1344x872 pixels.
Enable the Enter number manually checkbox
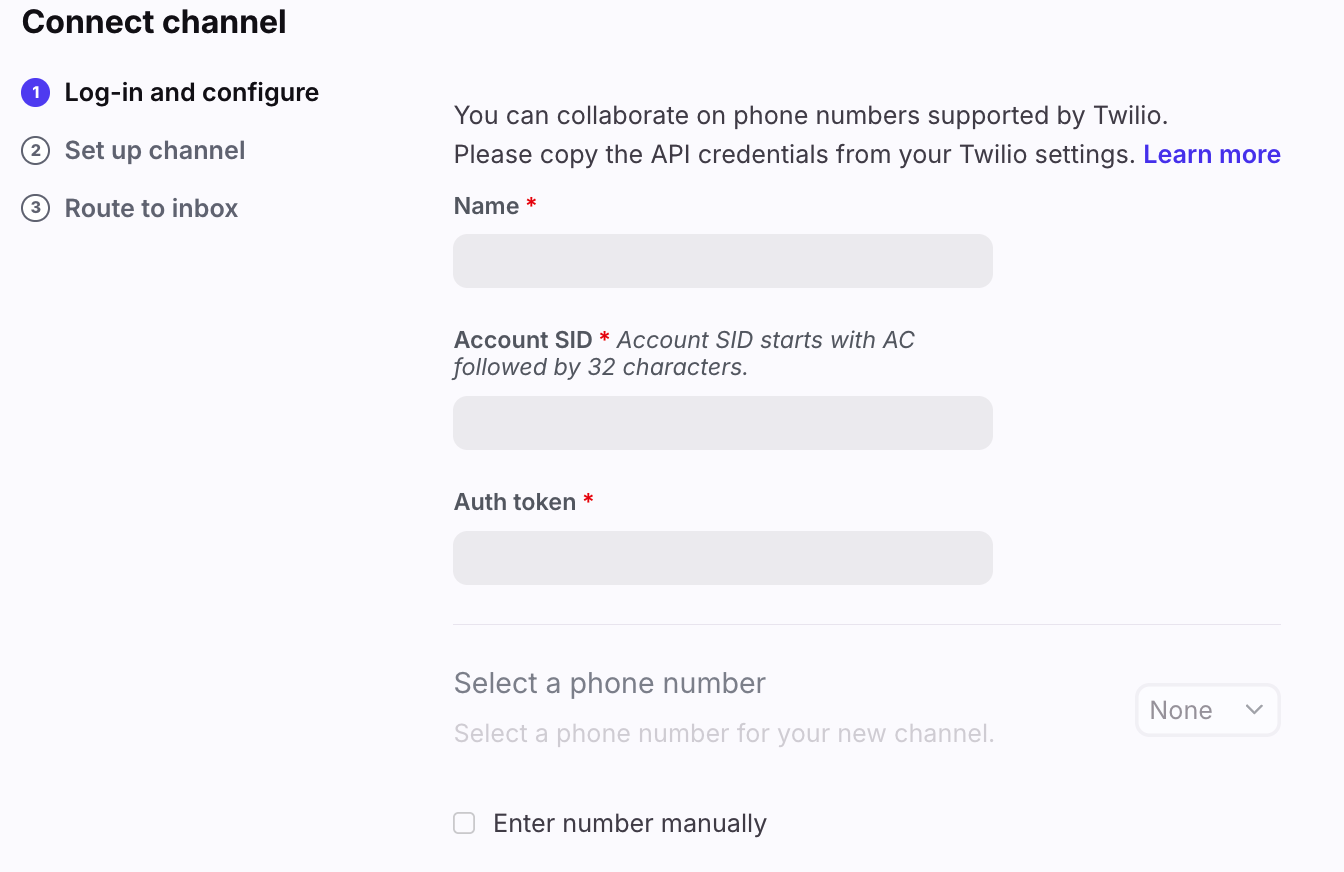(464, 823)
